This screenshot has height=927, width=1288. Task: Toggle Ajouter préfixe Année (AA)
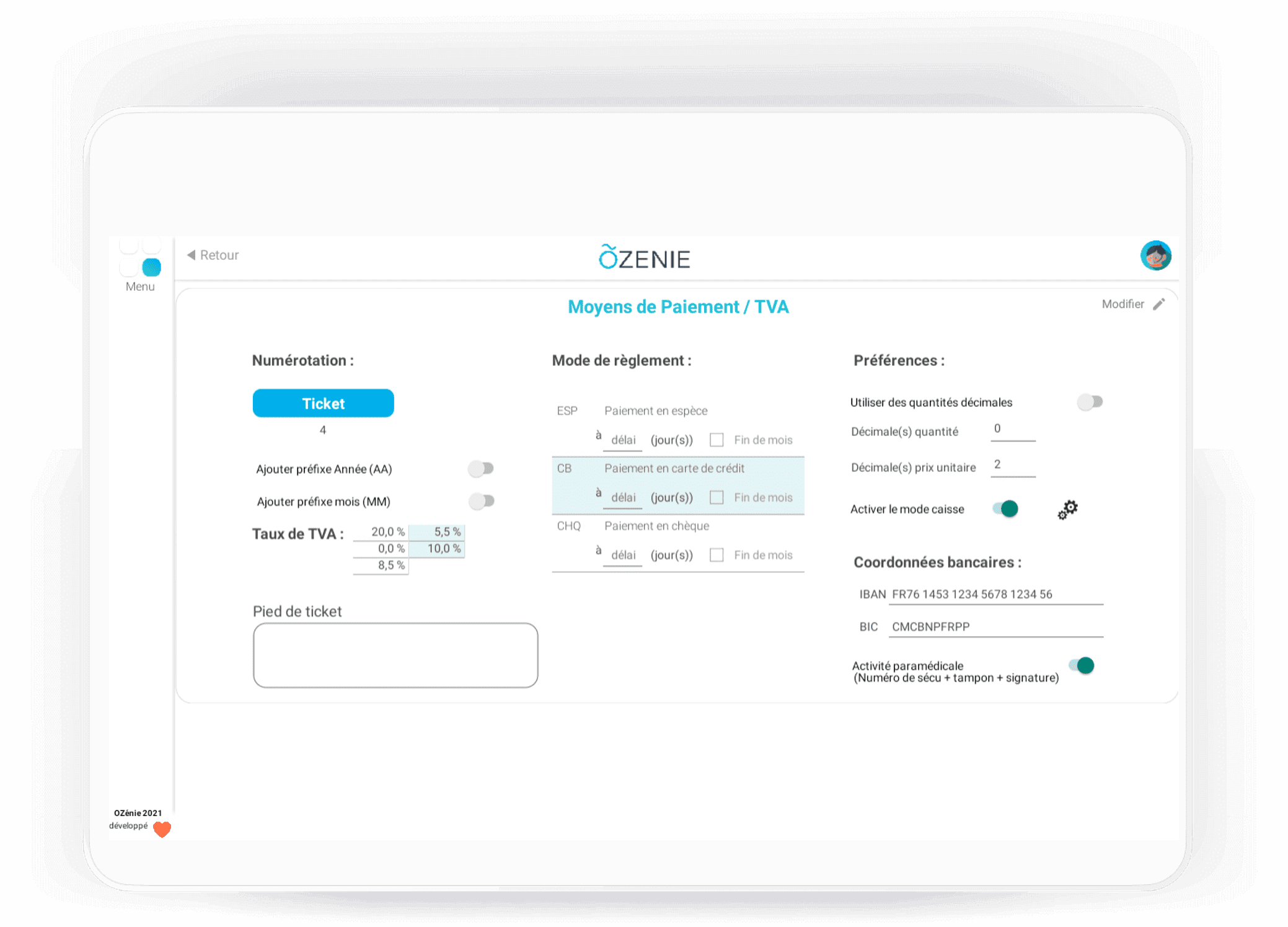click(481, 469)
